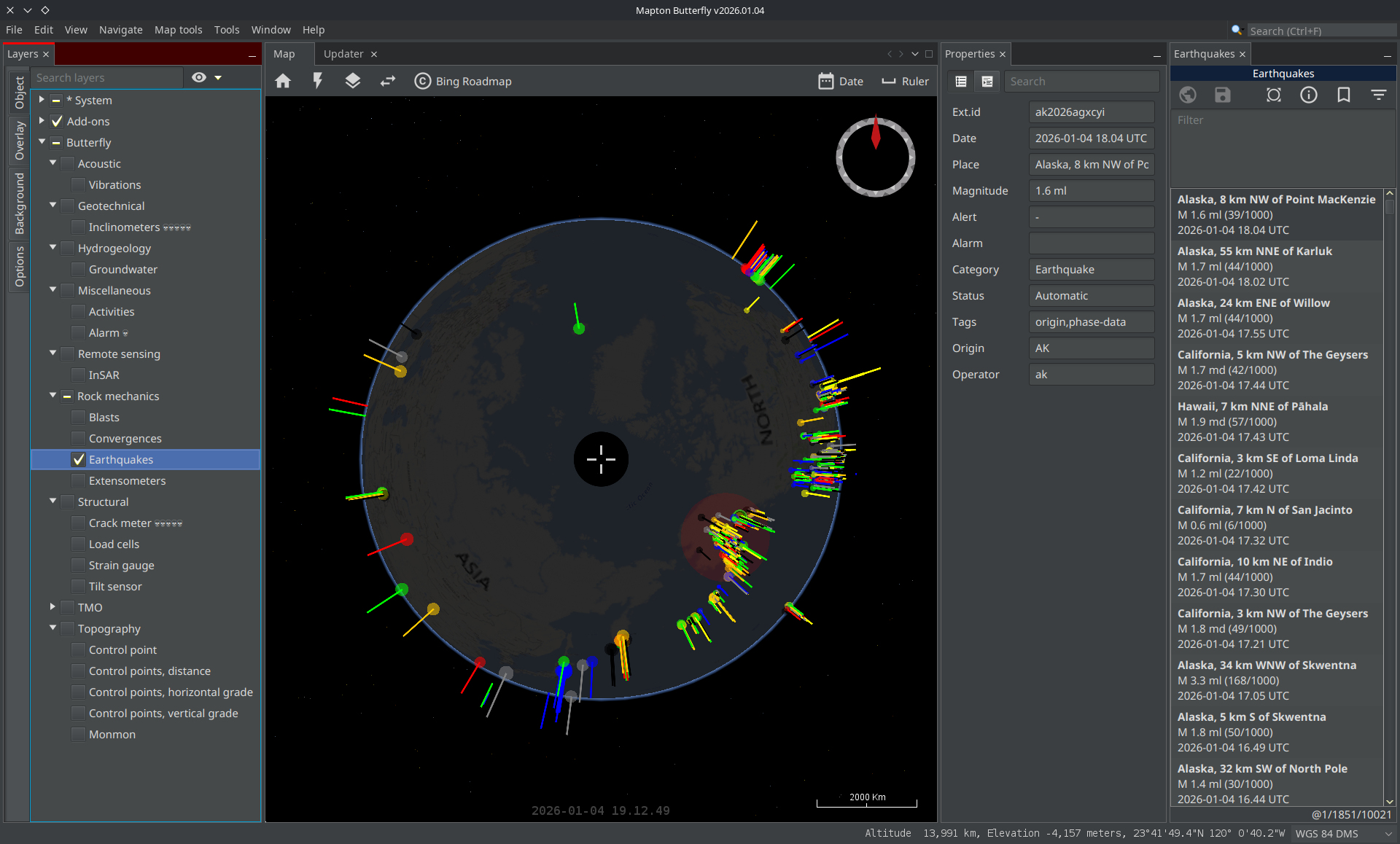Click the globe icon in Earthquakes panel
This screenshot has width=1400, height=844.
pyautogui.click(x=1188, y=95)
